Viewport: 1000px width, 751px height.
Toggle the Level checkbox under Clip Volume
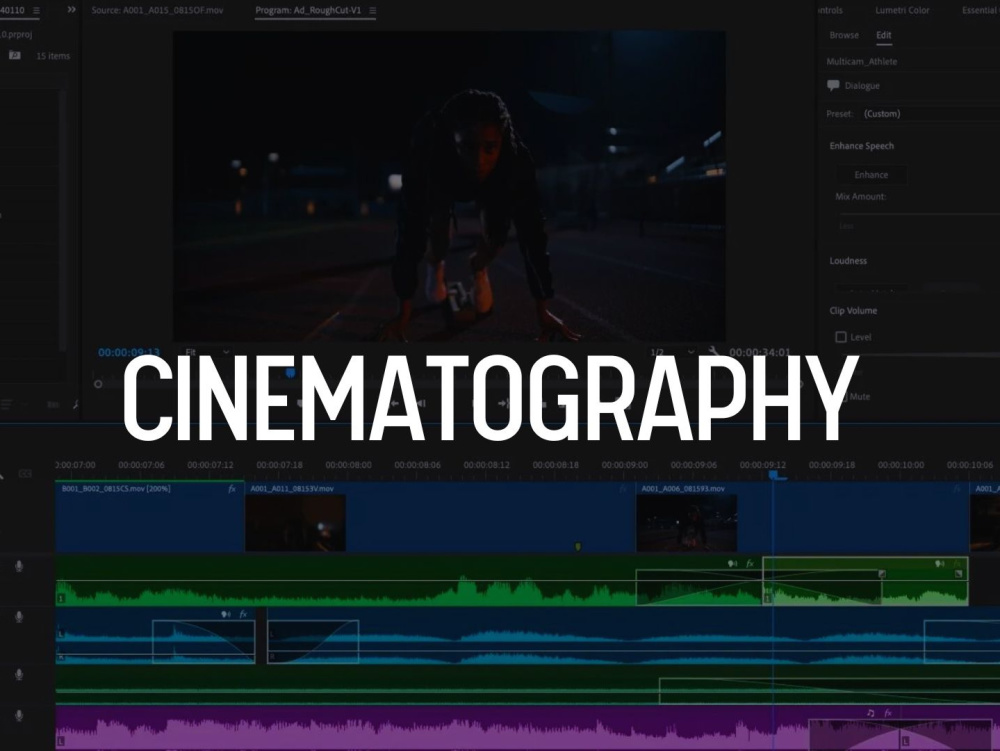[x=841, y=337]
